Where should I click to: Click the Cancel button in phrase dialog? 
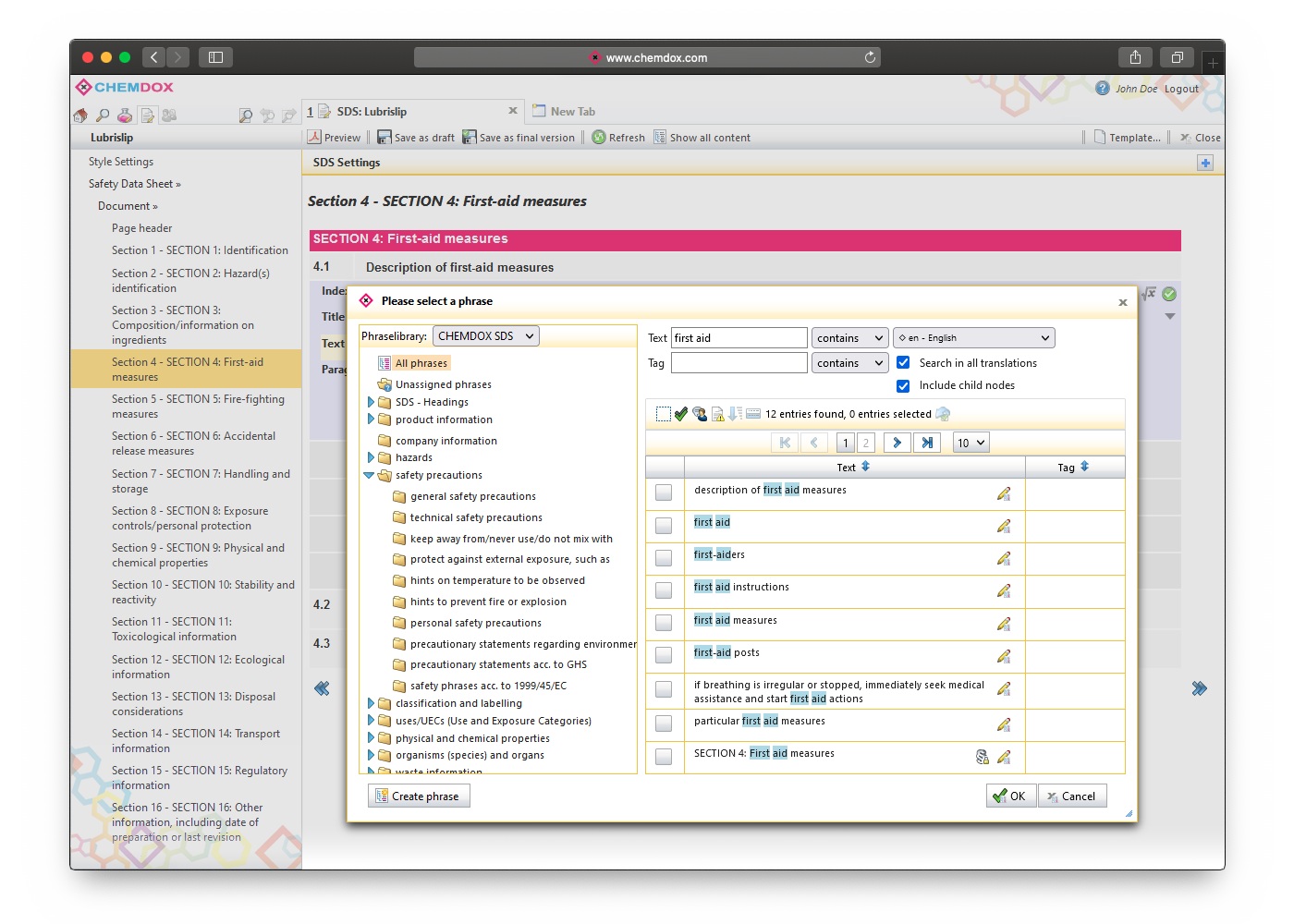point(1072,796)
